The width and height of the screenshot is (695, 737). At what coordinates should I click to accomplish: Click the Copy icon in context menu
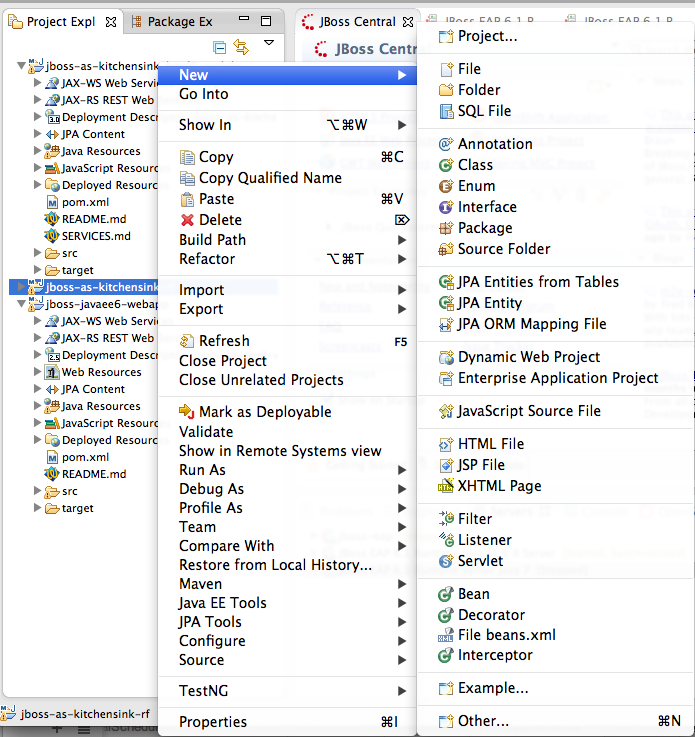[x=187, y=157]
